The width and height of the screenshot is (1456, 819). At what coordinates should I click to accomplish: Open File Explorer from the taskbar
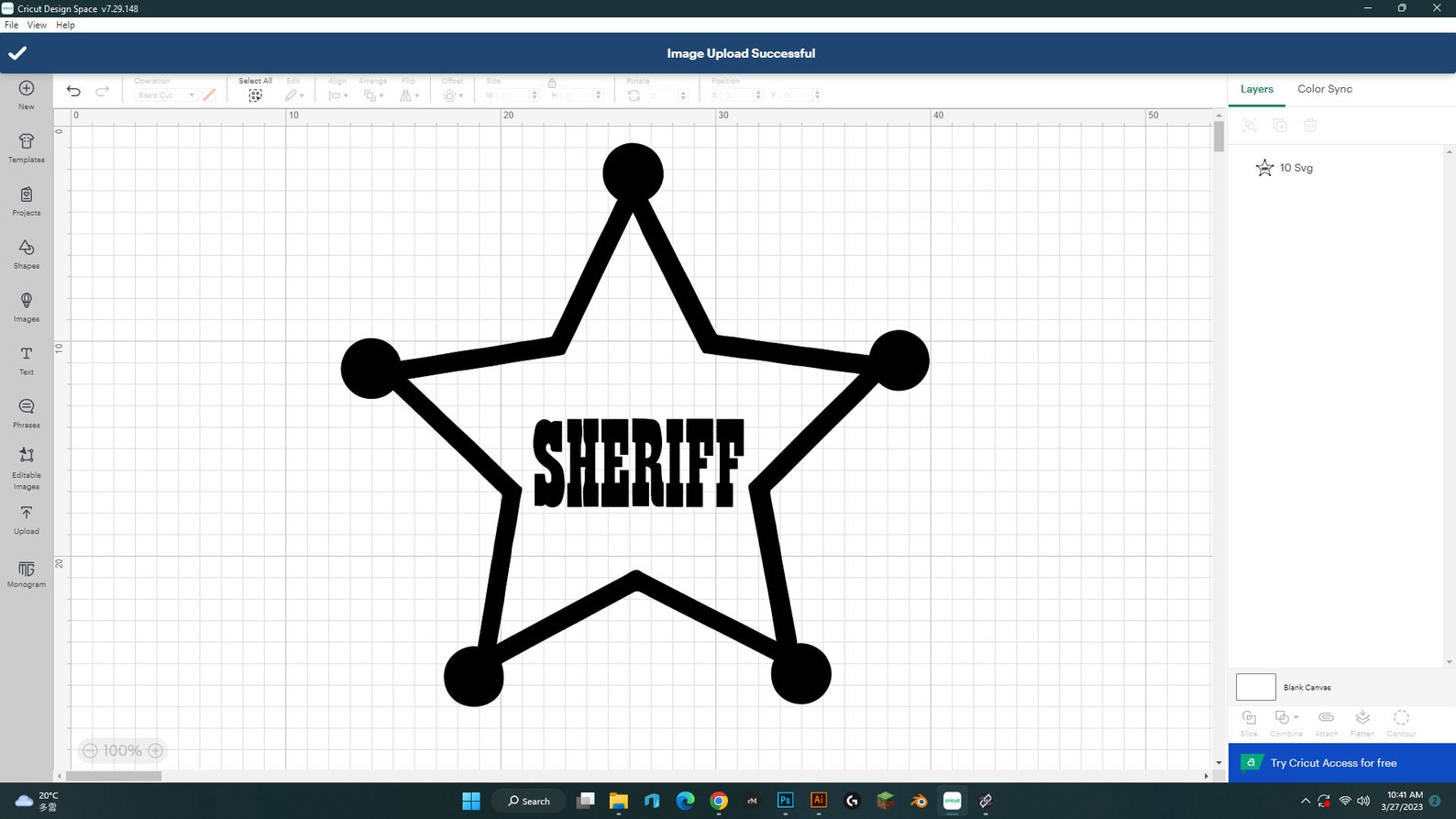[619, 801]
